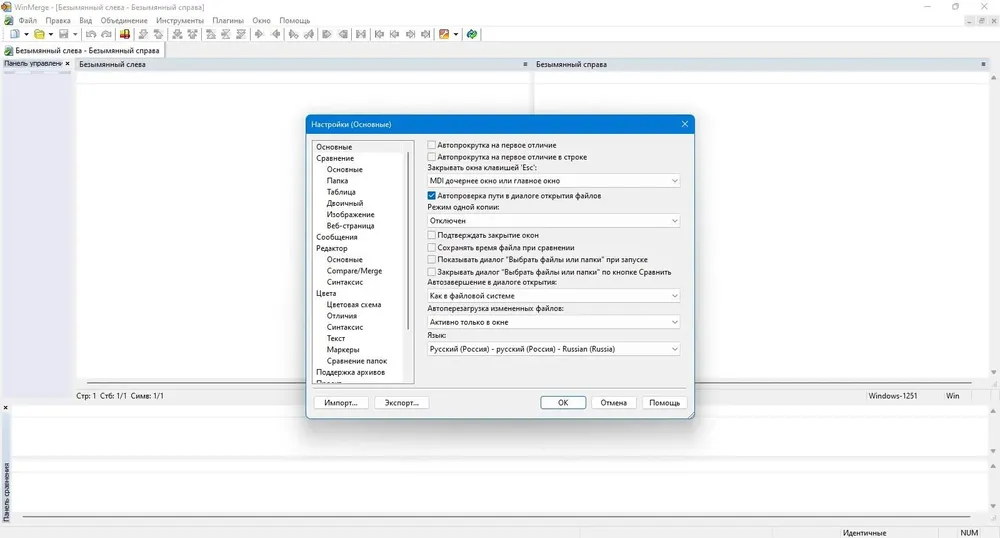Screen dimensions: 1000x538
Task: Check Показывать диалог Выбрать файлы при запуске
Action: click(x=432, y=259)
